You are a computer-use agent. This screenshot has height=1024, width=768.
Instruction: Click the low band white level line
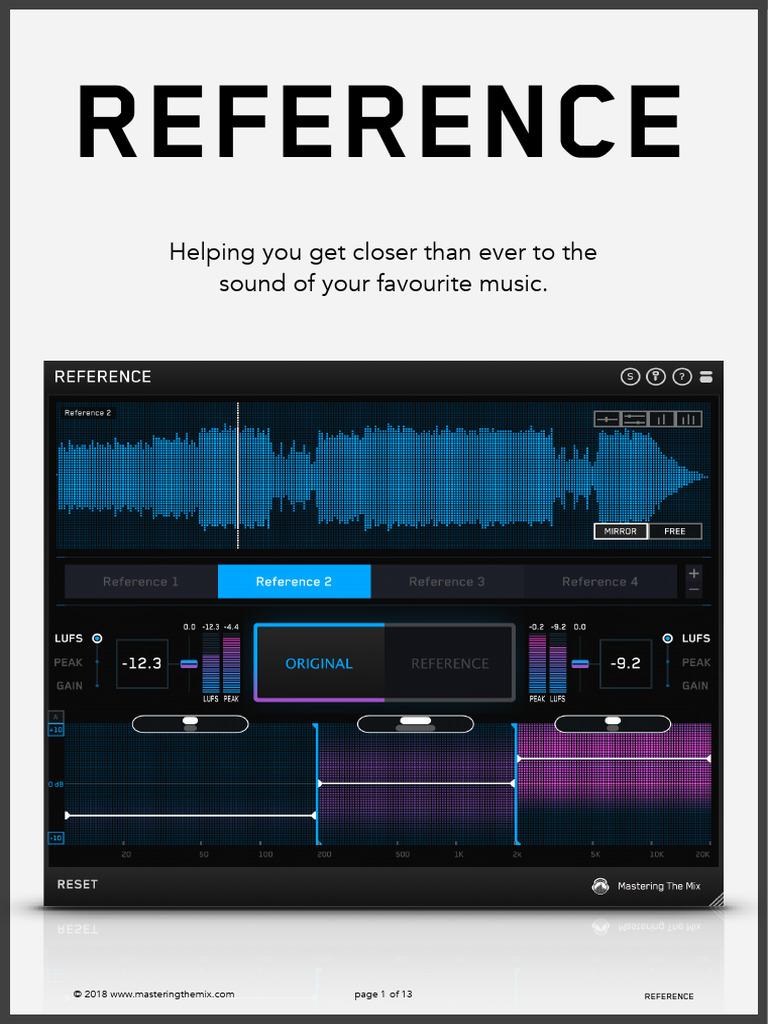pyautogui.click(x=190, y=815)
